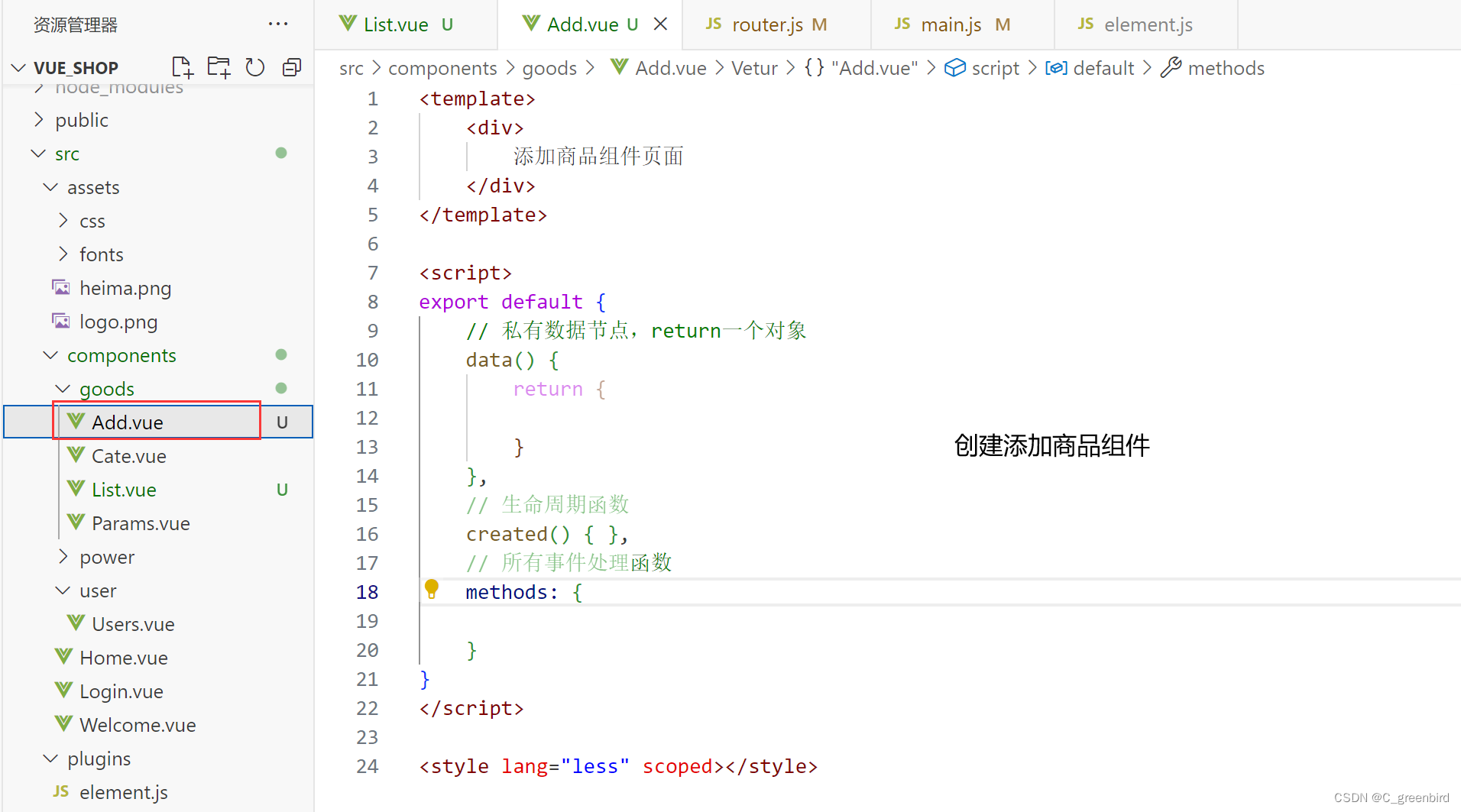Click heima.png image file icon

click(61, 287)
